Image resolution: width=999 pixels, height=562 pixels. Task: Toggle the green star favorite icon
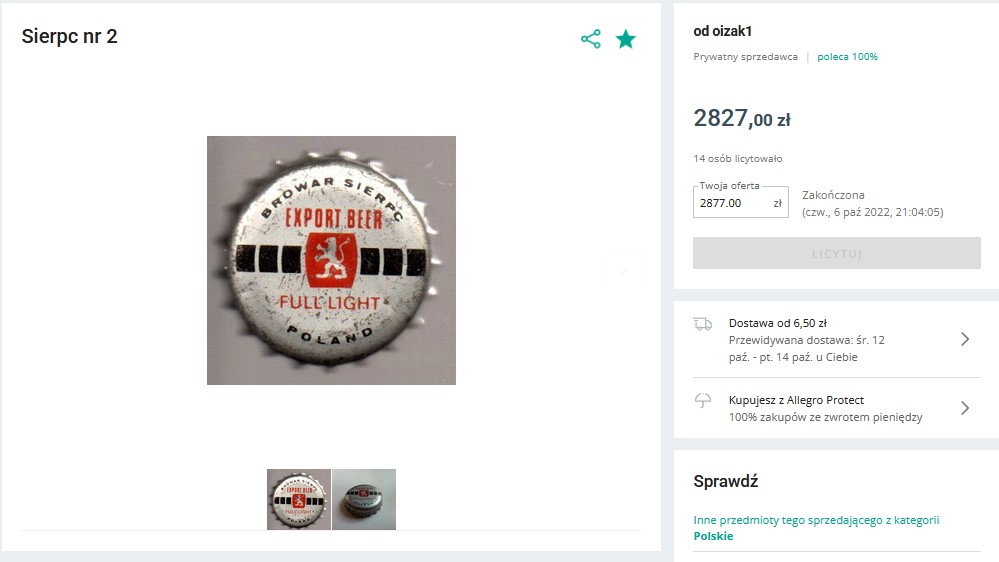[626, 39]
